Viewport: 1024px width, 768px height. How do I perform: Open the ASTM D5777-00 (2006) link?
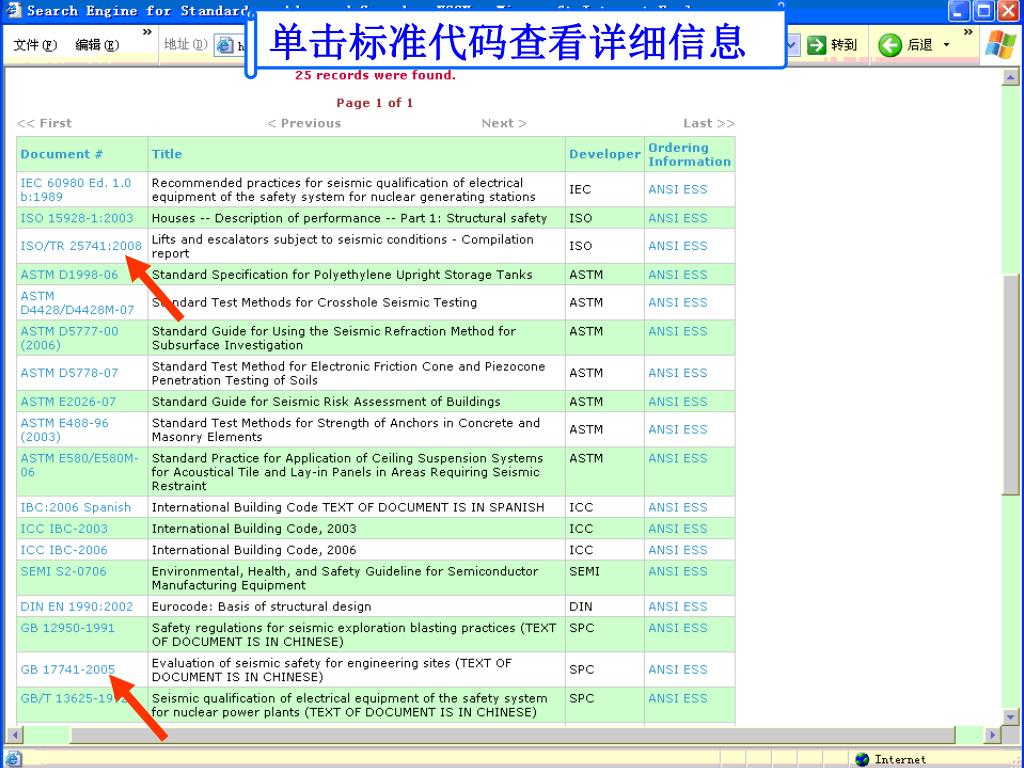[69, 338]
